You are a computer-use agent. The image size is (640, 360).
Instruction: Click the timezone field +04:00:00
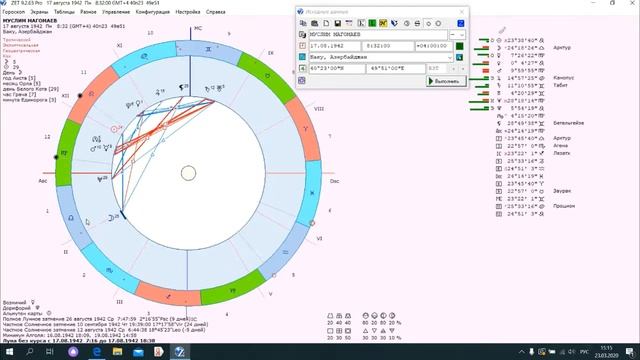coord(433,46)
